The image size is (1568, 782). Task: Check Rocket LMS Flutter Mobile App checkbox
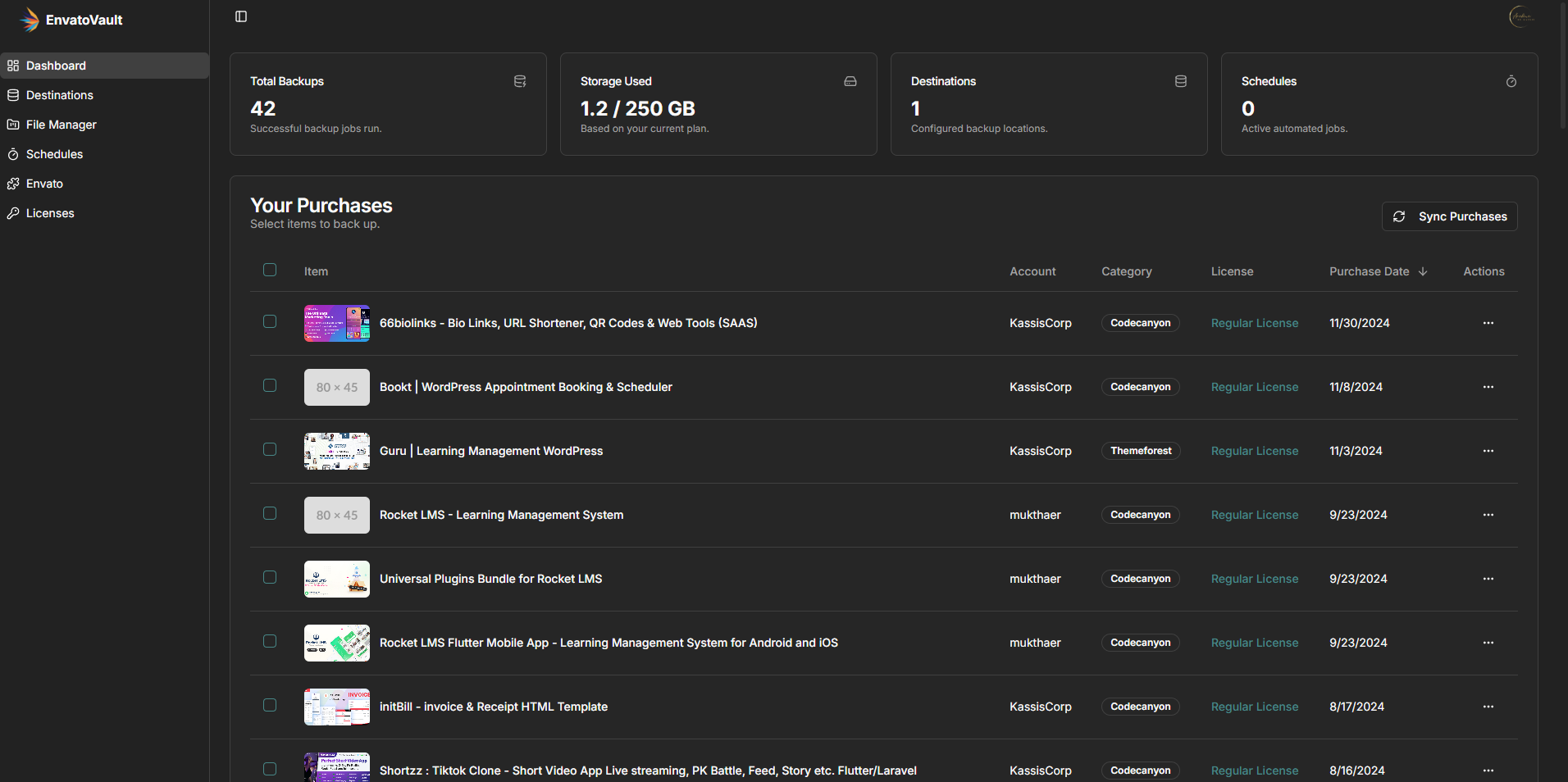pos(270,641)
